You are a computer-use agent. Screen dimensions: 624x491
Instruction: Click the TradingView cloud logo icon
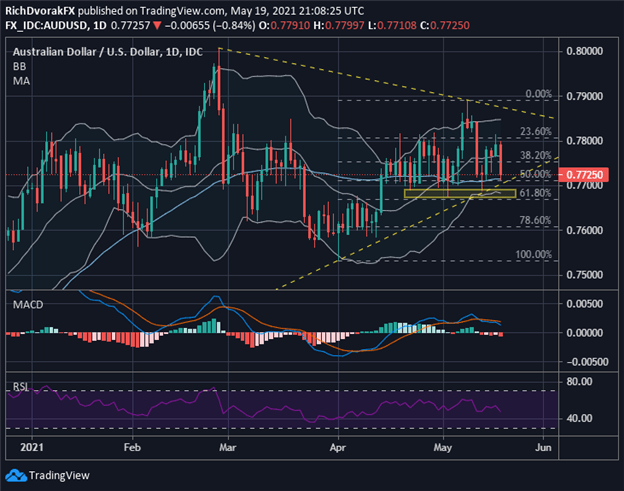16,475
